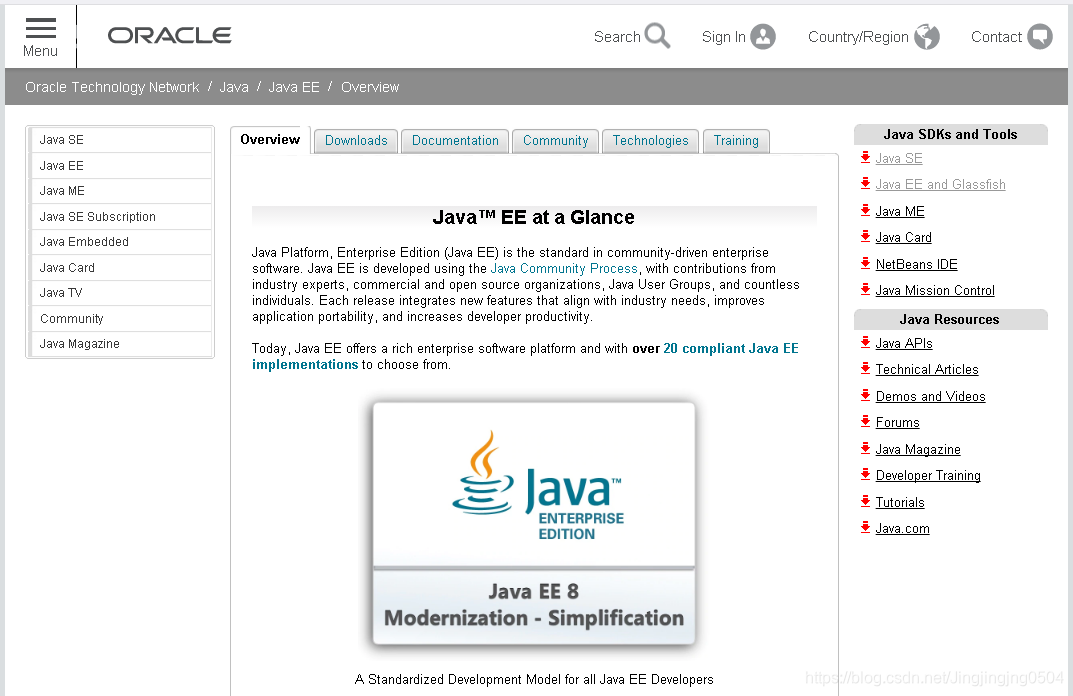Viewport: 1073px width, 696px height.
Task: Open Java EE and Glassfish link
Action: tap(940, 184)
